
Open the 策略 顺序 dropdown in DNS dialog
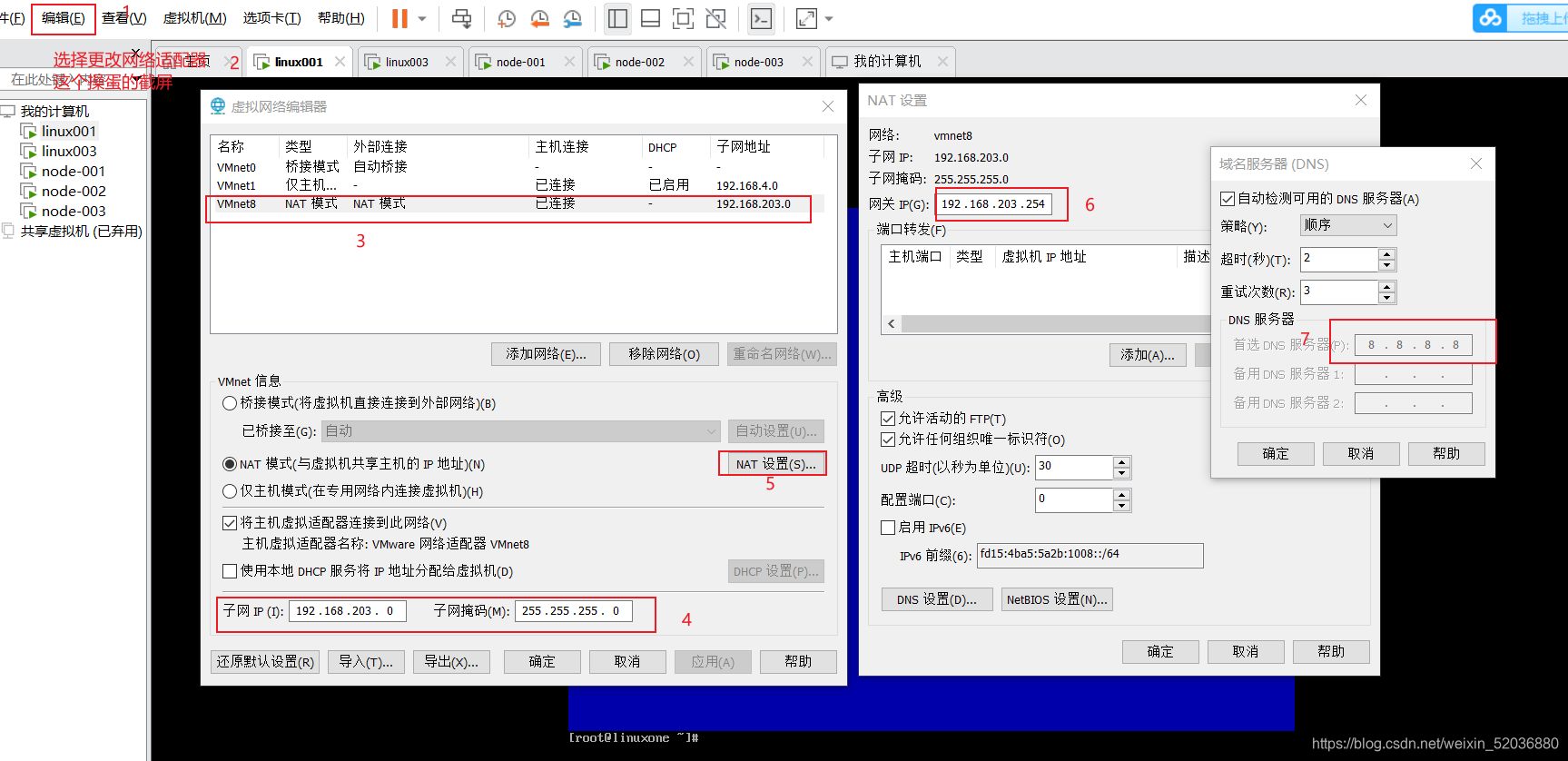point(1349,225)
